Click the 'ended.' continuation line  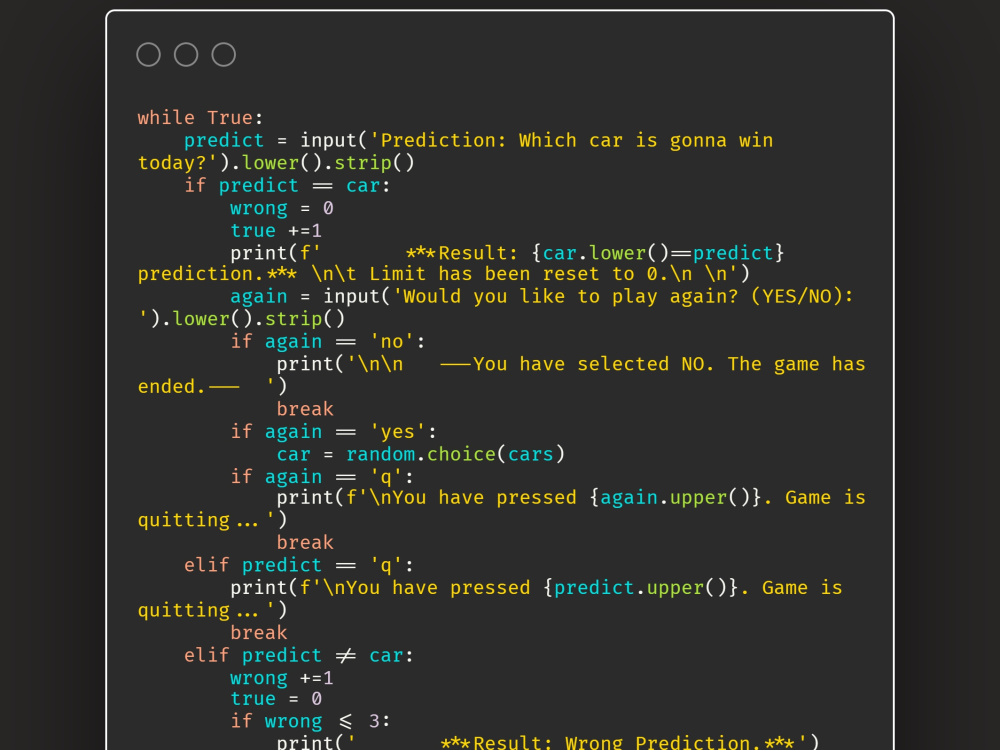click(212, 386)
